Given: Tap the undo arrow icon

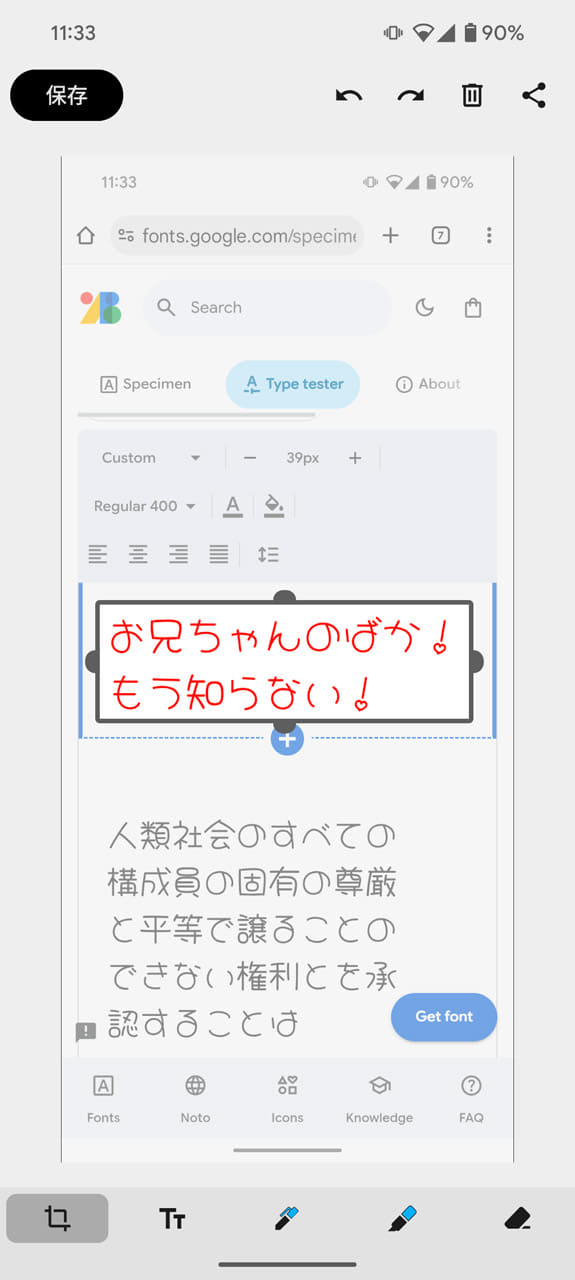Looking at the screenshot, I should pos(348,96).
